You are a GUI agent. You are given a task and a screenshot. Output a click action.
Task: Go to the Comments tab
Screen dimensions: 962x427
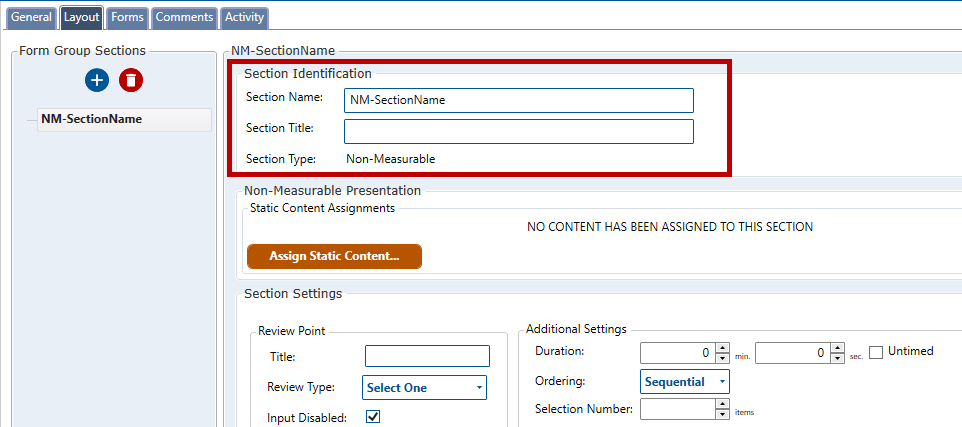tap(184, 17)
